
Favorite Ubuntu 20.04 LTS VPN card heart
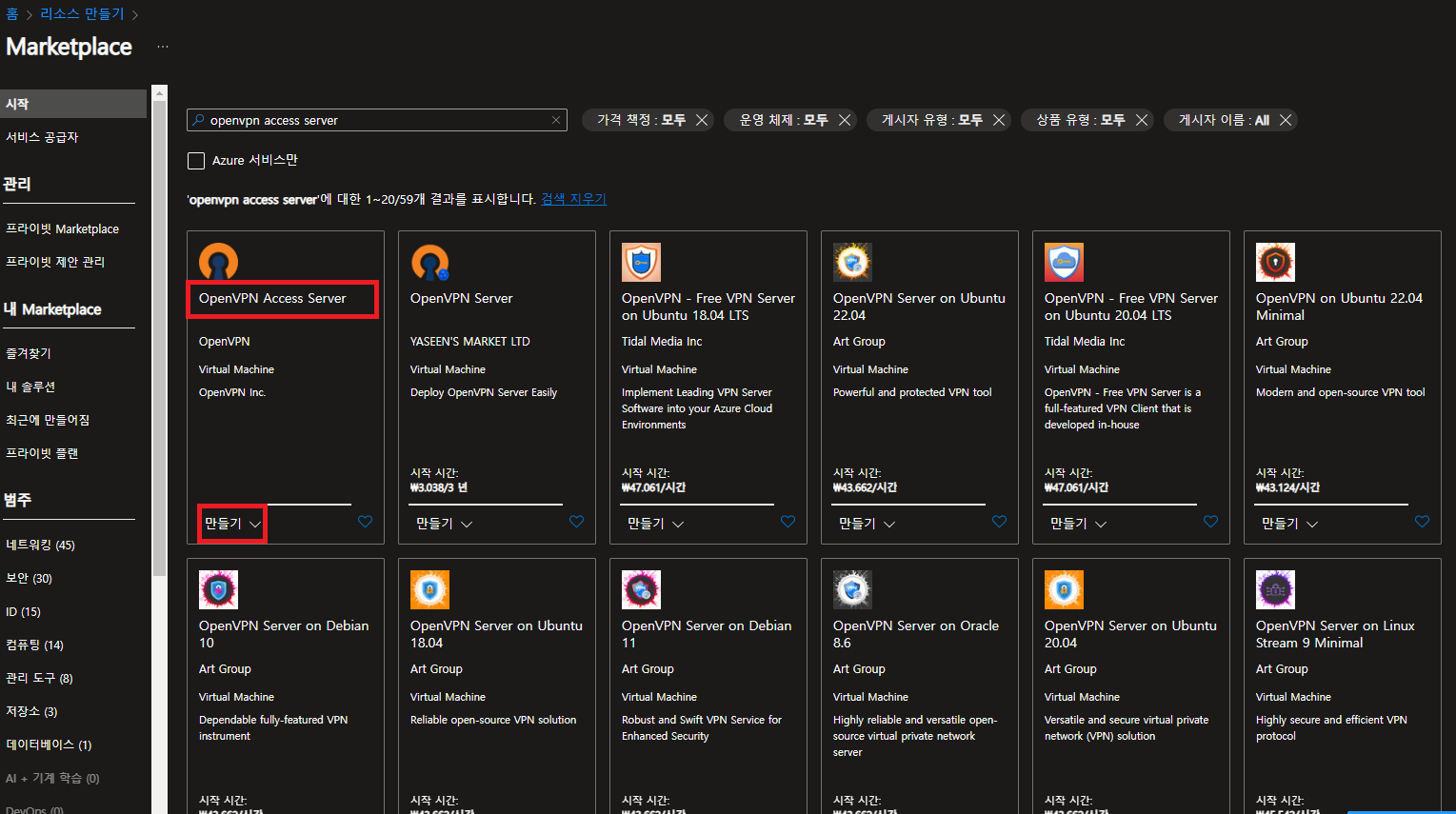coord(1210,522)
